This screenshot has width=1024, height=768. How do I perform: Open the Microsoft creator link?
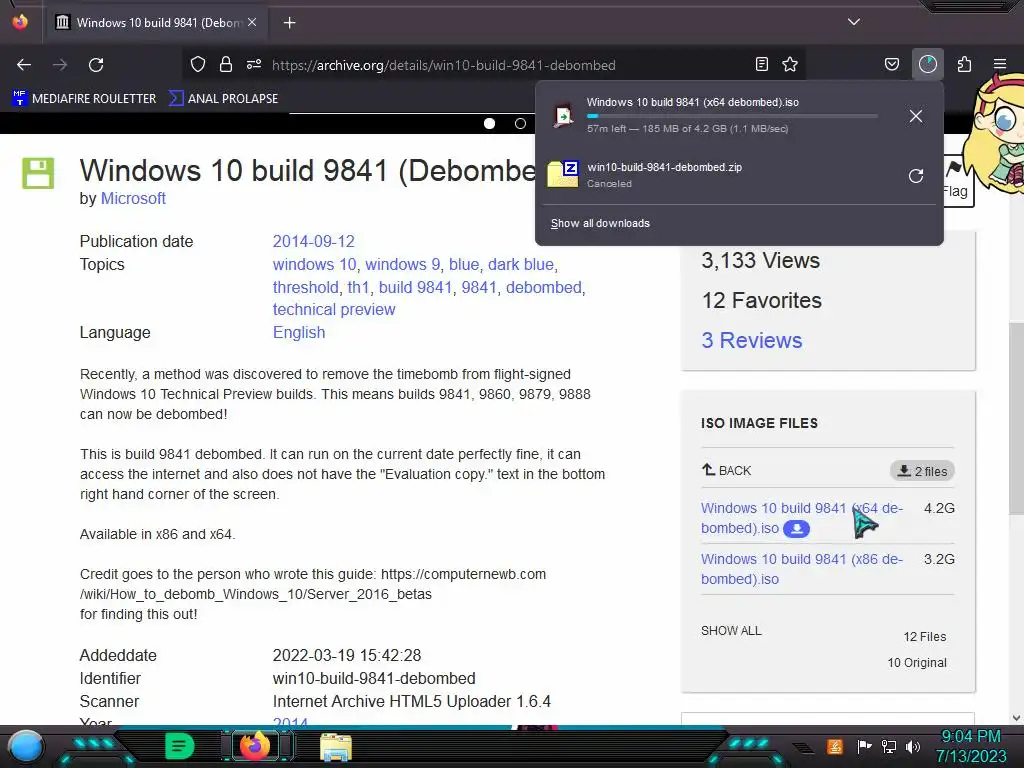pyautogui.click(x=133, y=199)
